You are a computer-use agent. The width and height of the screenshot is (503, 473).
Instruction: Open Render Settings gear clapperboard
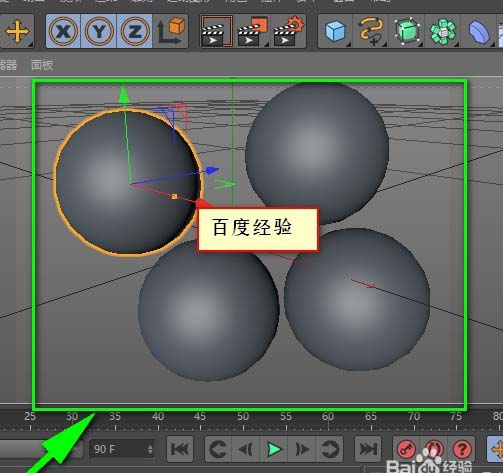[288, 31]
